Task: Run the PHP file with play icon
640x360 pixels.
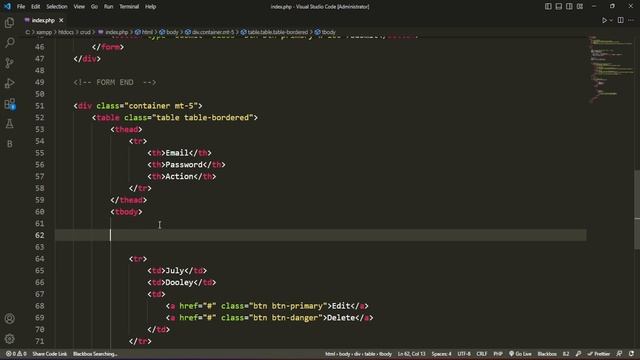Action: point(604,20)
